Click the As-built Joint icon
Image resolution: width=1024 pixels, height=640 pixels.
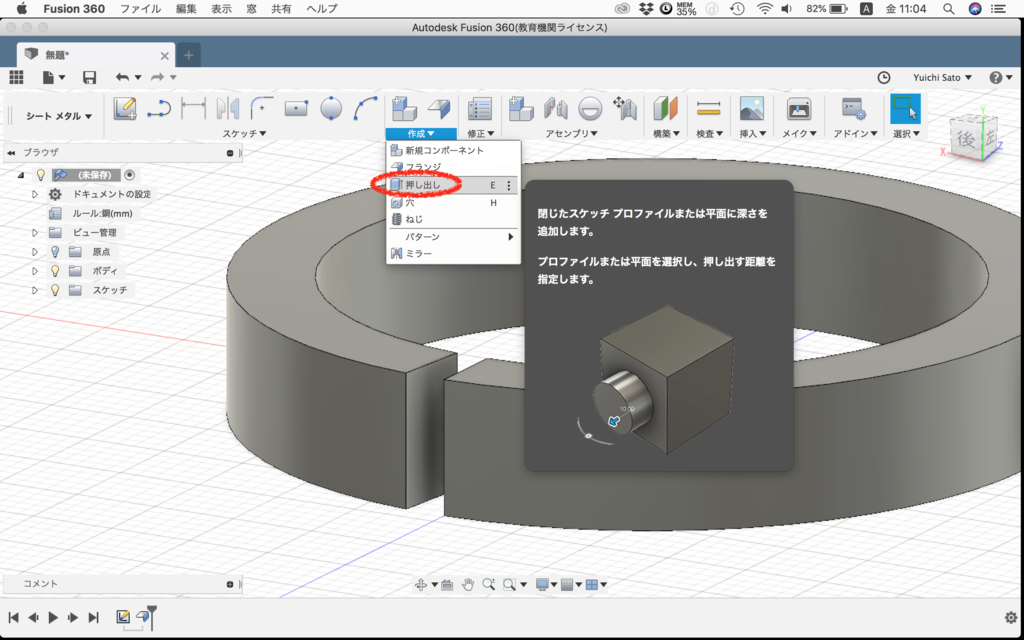[590, 108]
